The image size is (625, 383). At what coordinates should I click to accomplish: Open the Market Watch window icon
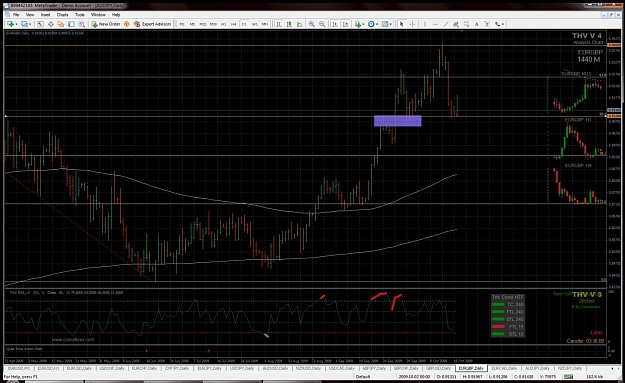40,24
